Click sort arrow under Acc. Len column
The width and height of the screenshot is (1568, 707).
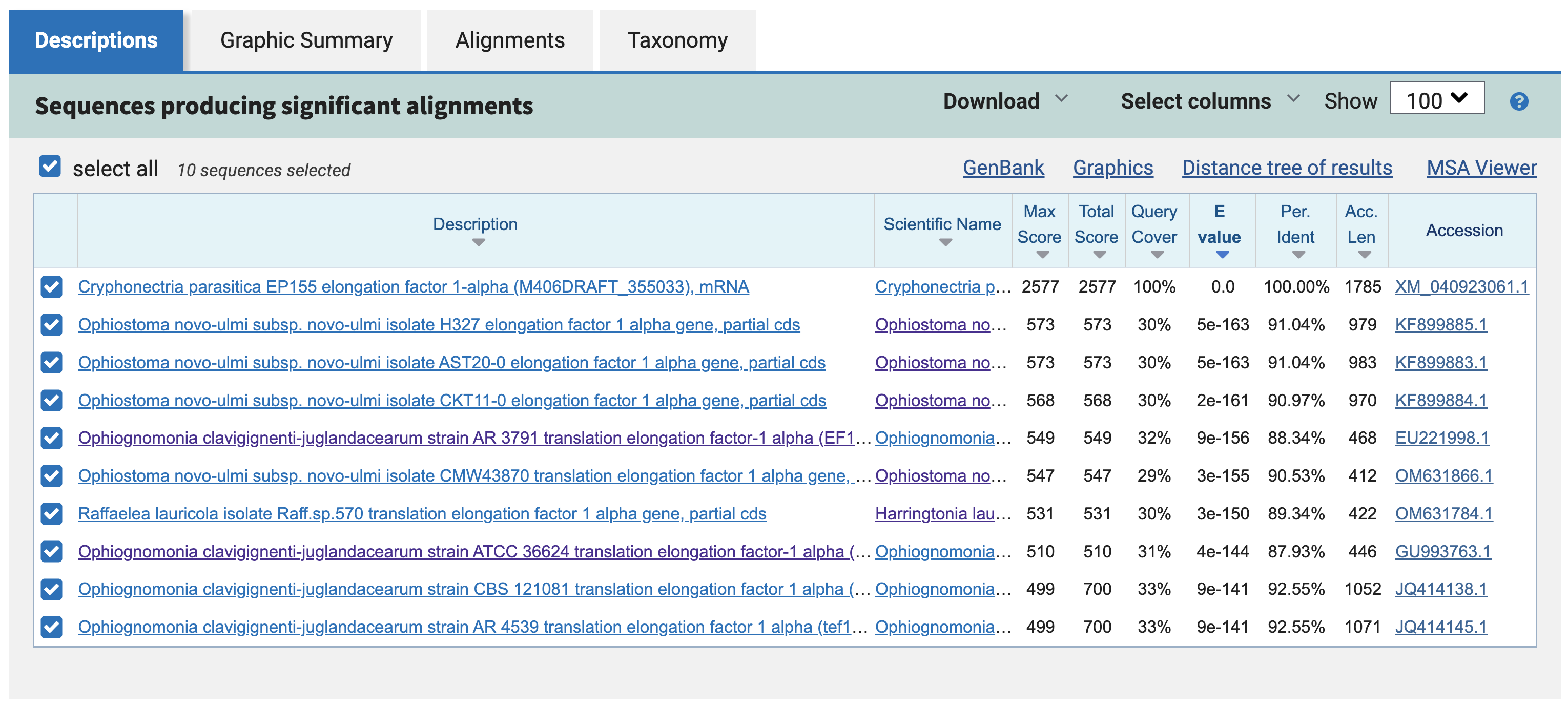(1364, 255)
